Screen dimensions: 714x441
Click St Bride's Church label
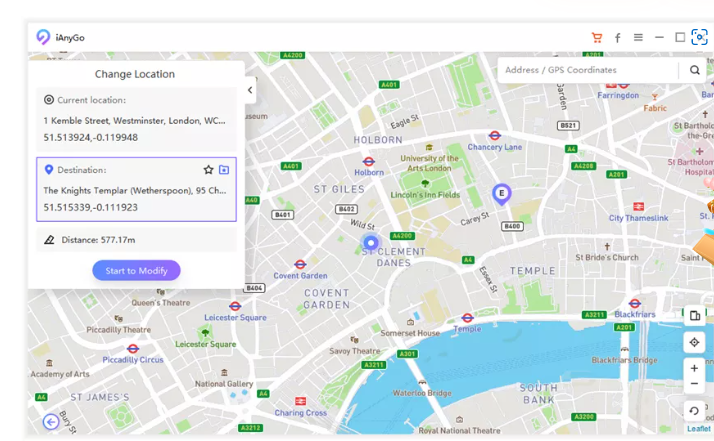(607, 257)
